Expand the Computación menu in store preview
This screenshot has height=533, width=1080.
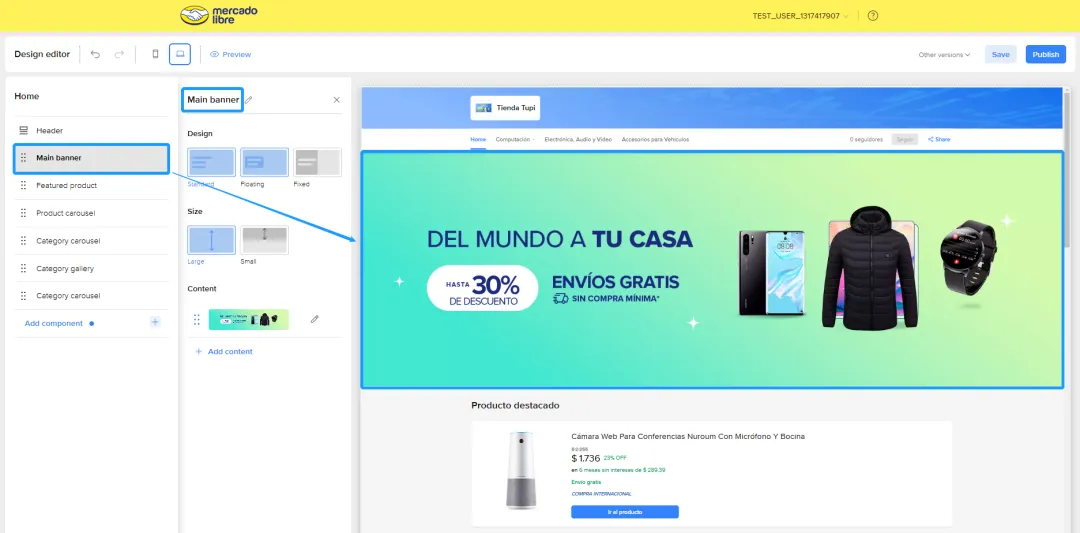click(x=515, y=139)
